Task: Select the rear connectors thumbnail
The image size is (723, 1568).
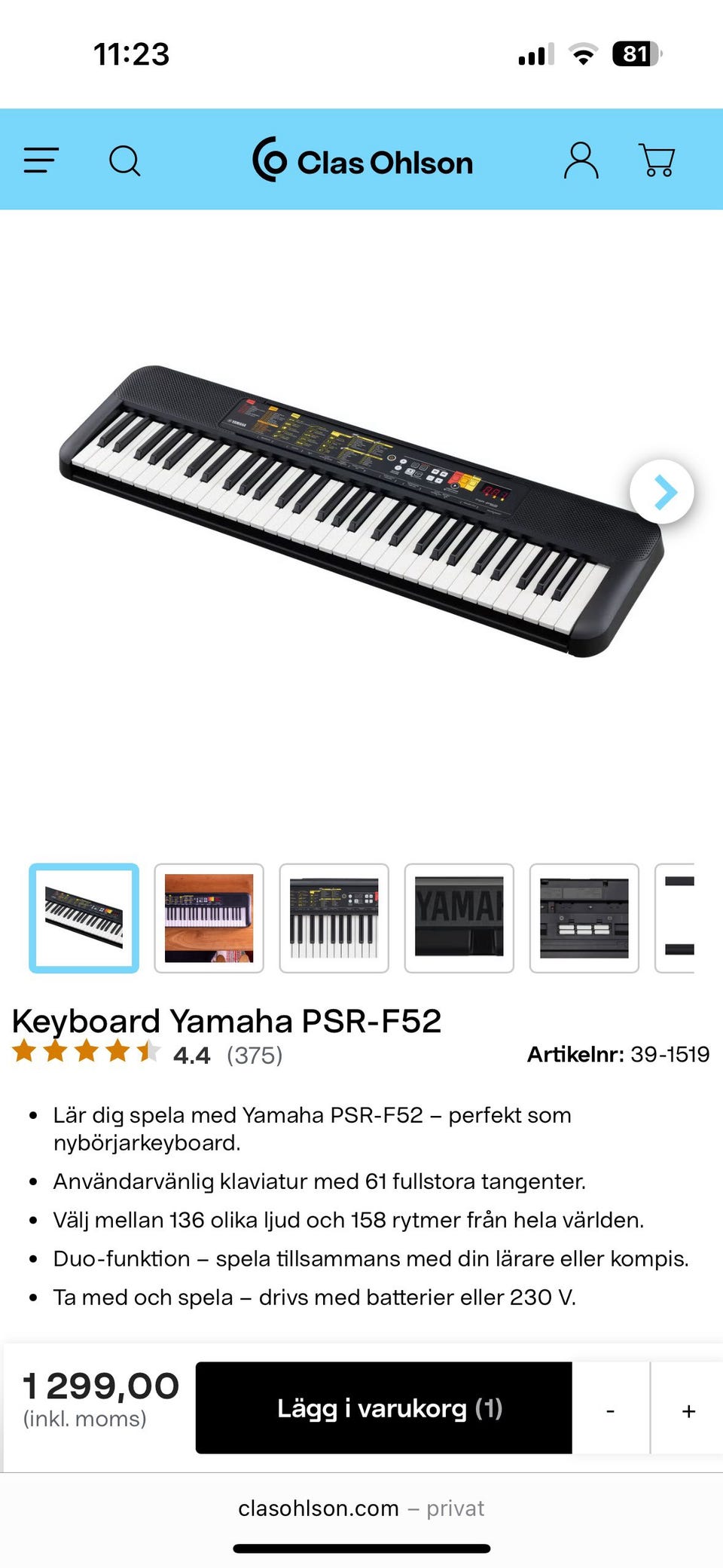Action: [584, 918]
